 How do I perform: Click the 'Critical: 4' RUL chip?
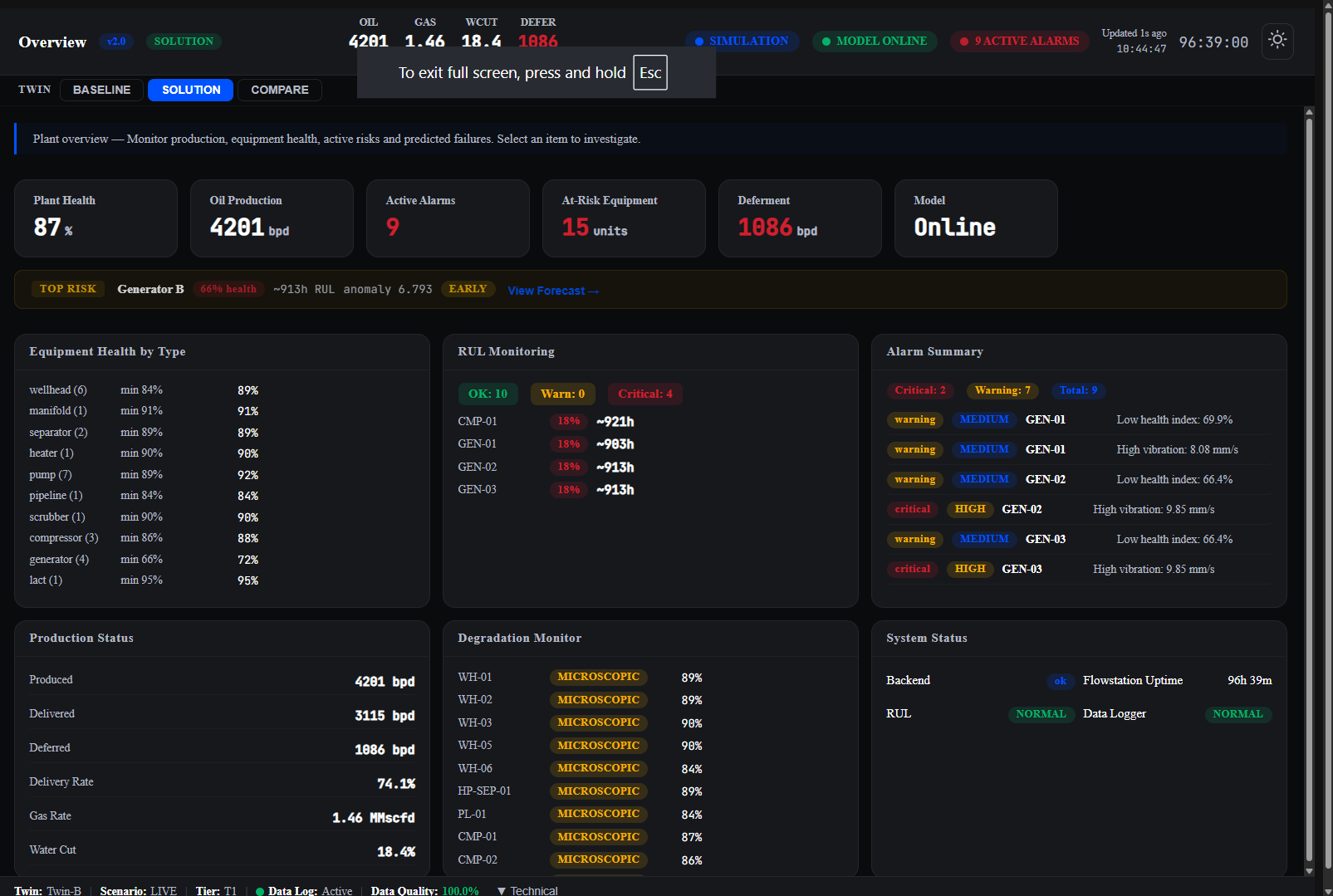point(645,394)
